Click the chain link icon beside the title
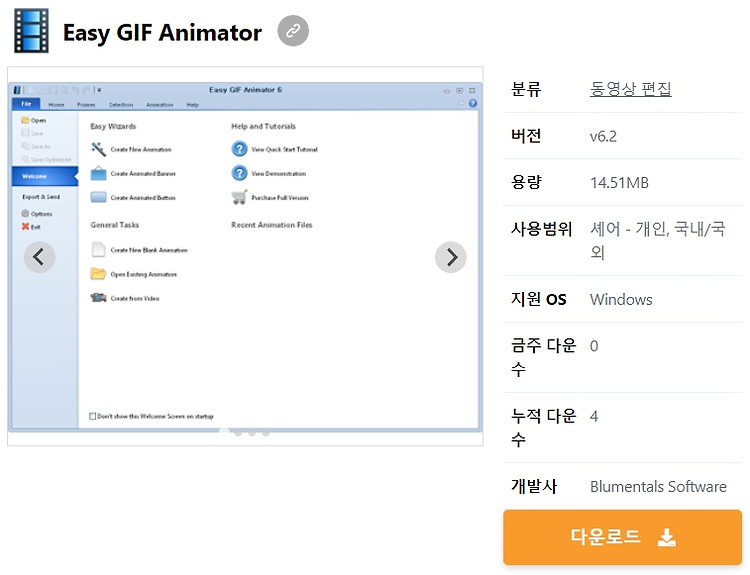 293,31
